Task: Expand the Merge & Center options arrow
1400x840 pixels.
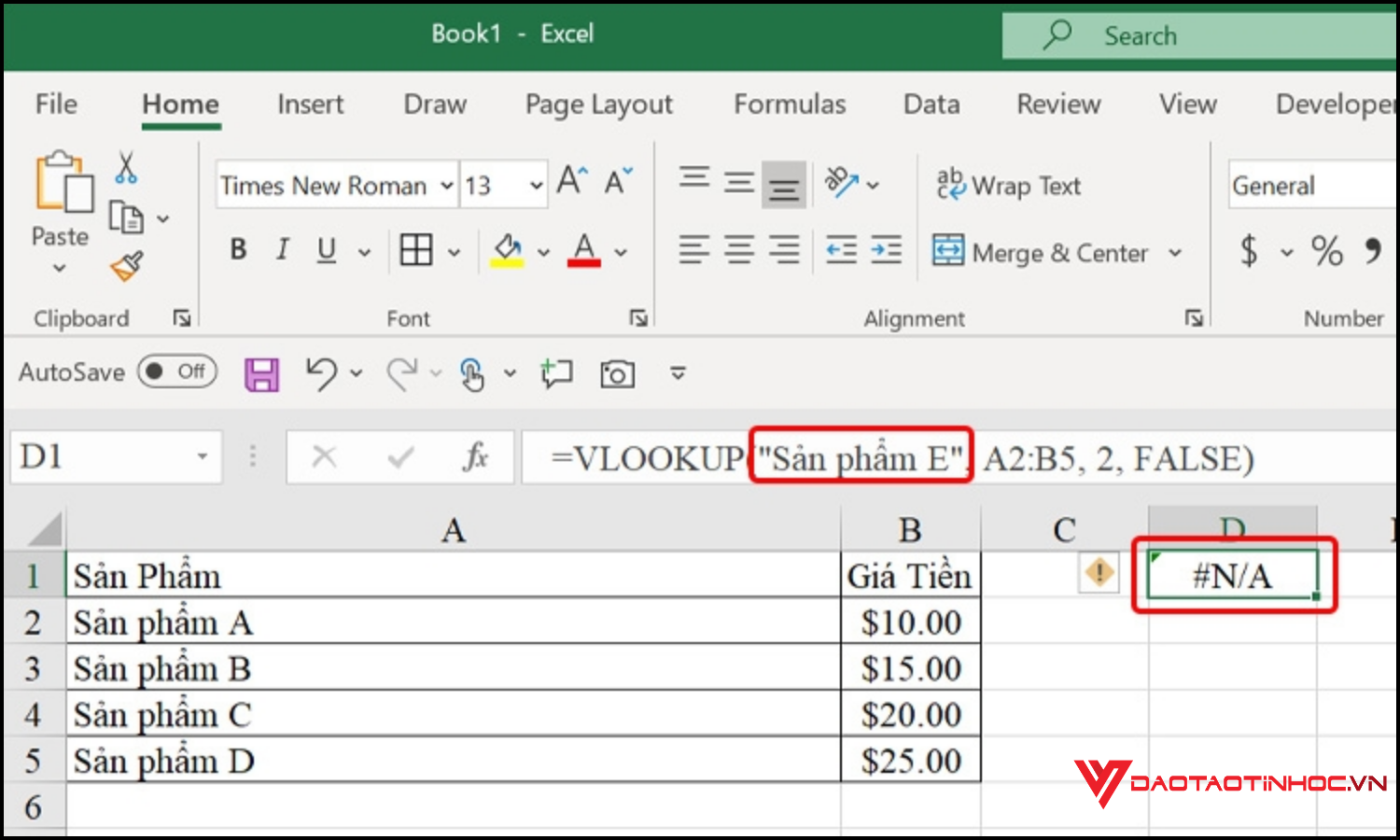Action: click(1175, 252)
